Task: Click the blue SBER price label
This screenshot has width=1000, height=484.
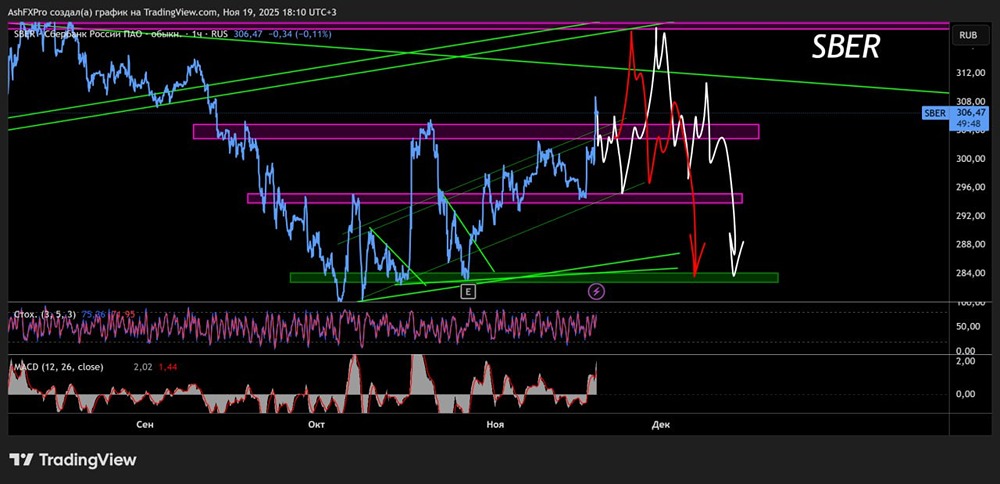Action: pyautogui.click(x=934, y=114)
